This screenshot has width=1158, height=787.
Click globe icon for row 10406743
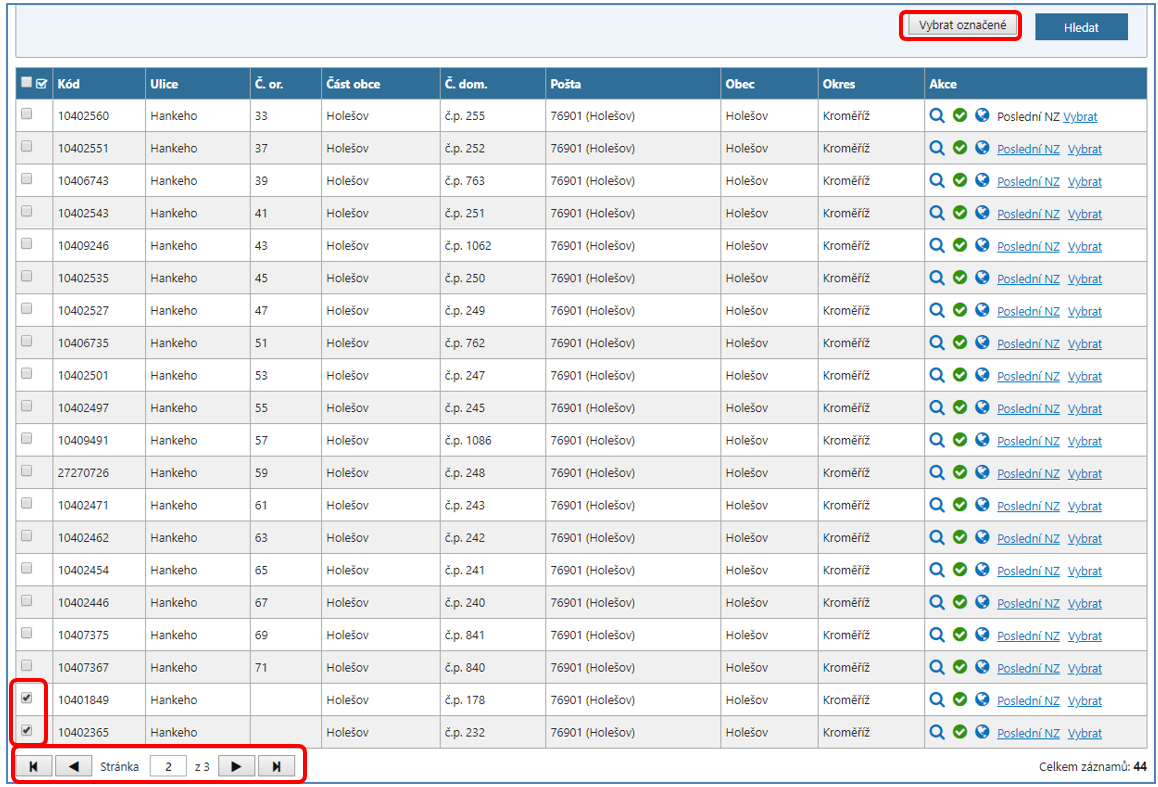(982, 181)
